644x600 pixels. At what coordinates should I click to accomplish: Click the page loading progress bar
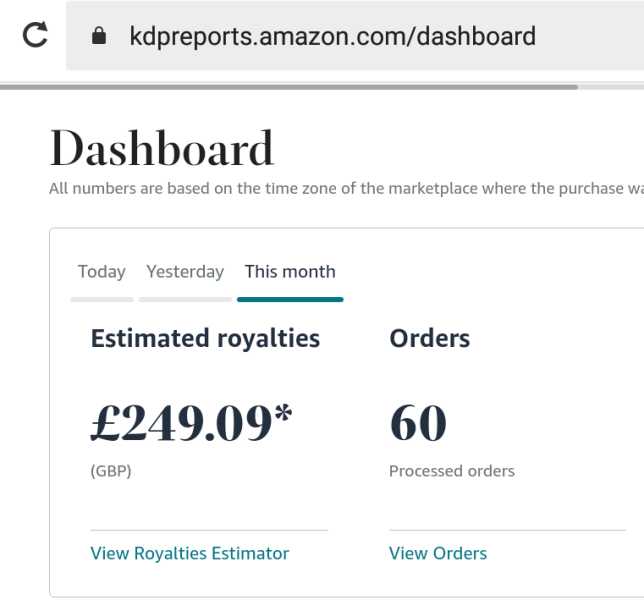(x=290, y=87)
